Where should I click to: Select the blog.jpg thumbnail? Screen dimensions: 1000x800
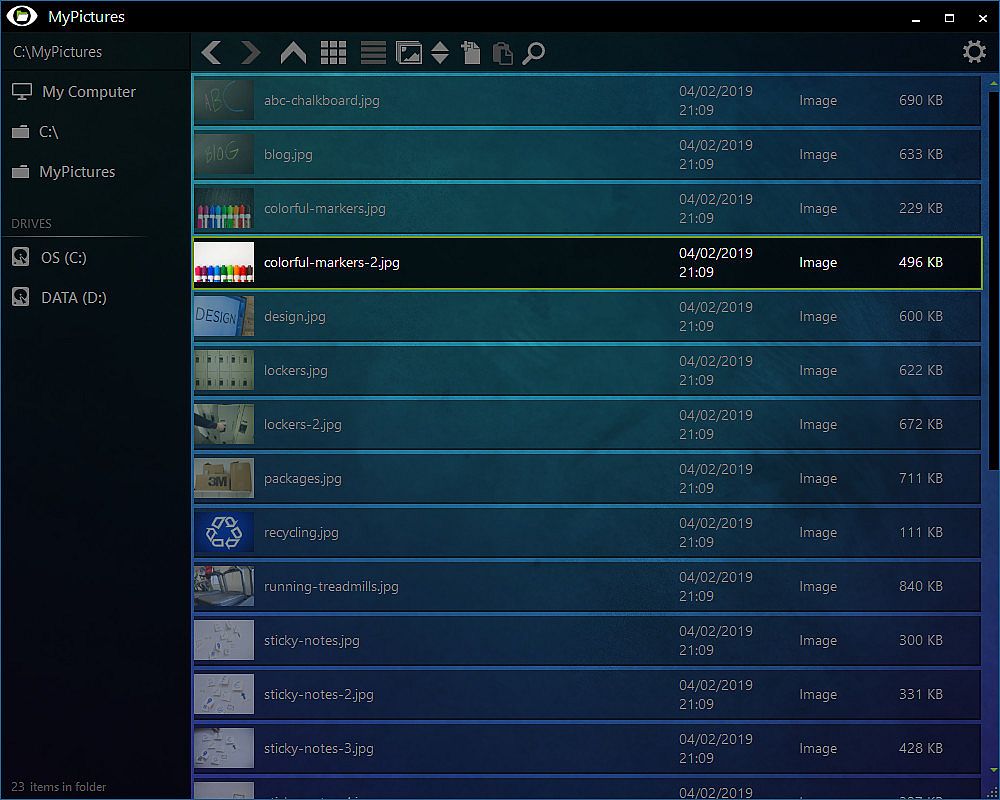[224, 154]
